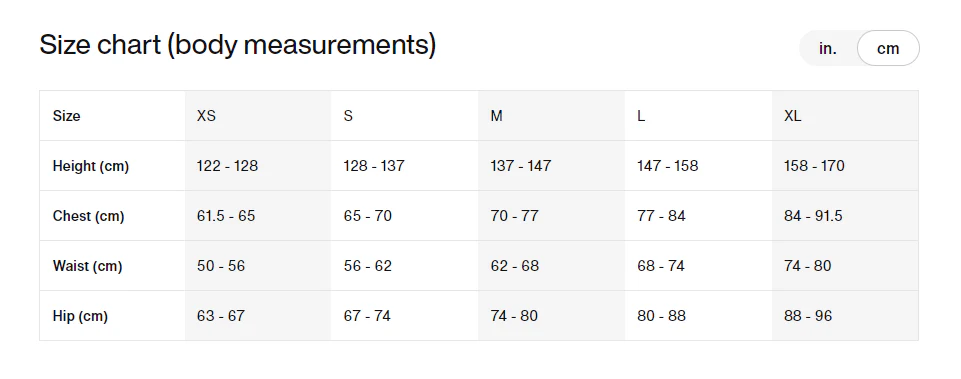Select the Hip (cm) row label
The image size is (961, 379).
[80, 316]
